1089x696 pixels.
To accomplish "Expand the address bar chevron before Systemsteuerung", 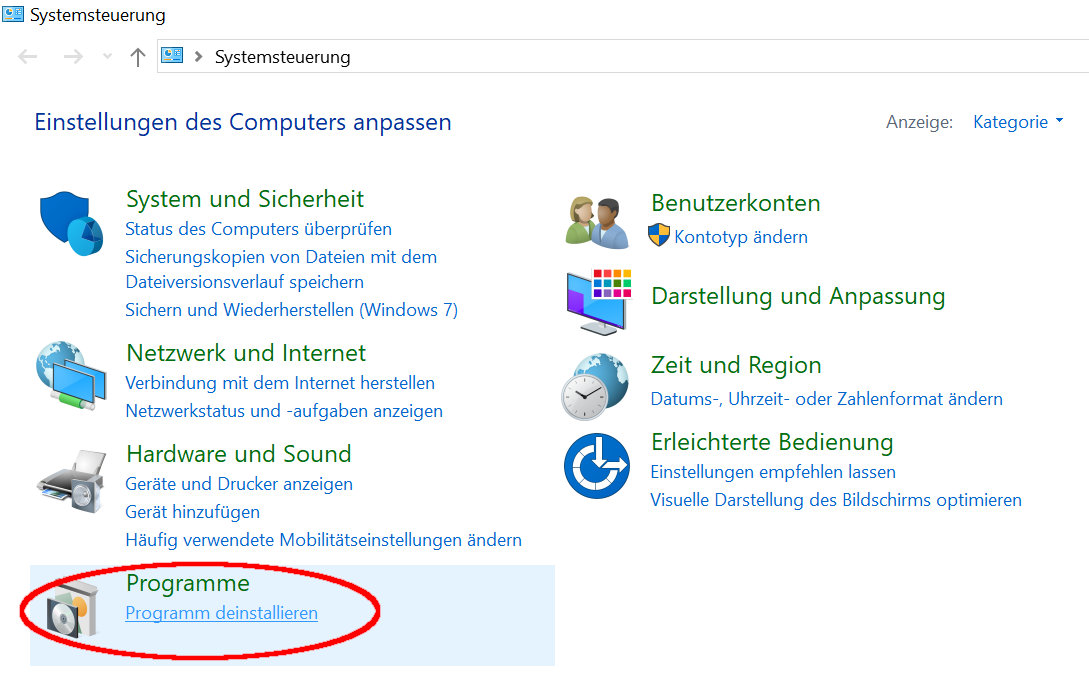I will (199, 56).
